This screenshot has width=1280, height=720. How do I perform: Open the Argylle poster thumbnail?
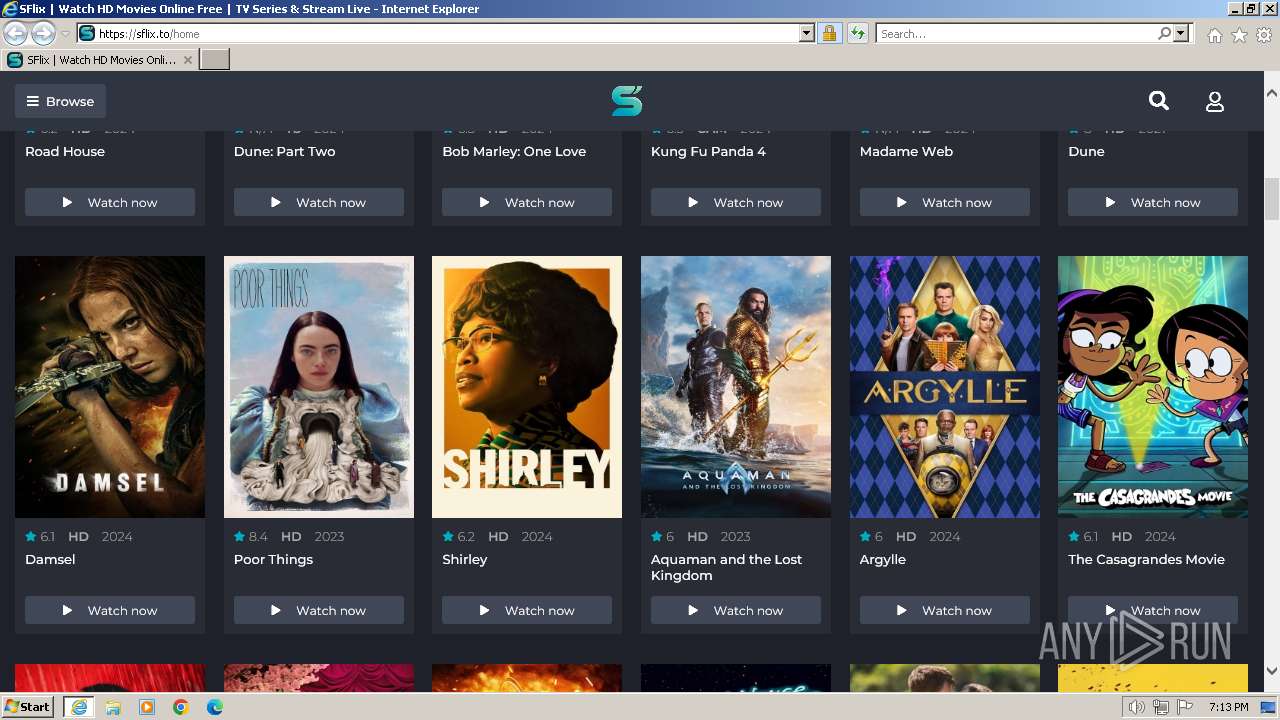click(945, 387)
